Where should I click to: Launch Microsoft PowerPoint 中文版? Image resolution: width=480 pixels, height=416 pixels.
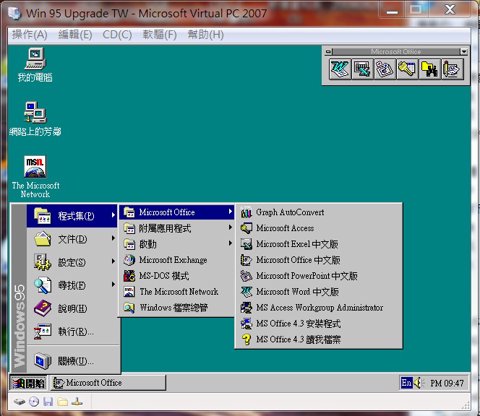tap(318, 276)
